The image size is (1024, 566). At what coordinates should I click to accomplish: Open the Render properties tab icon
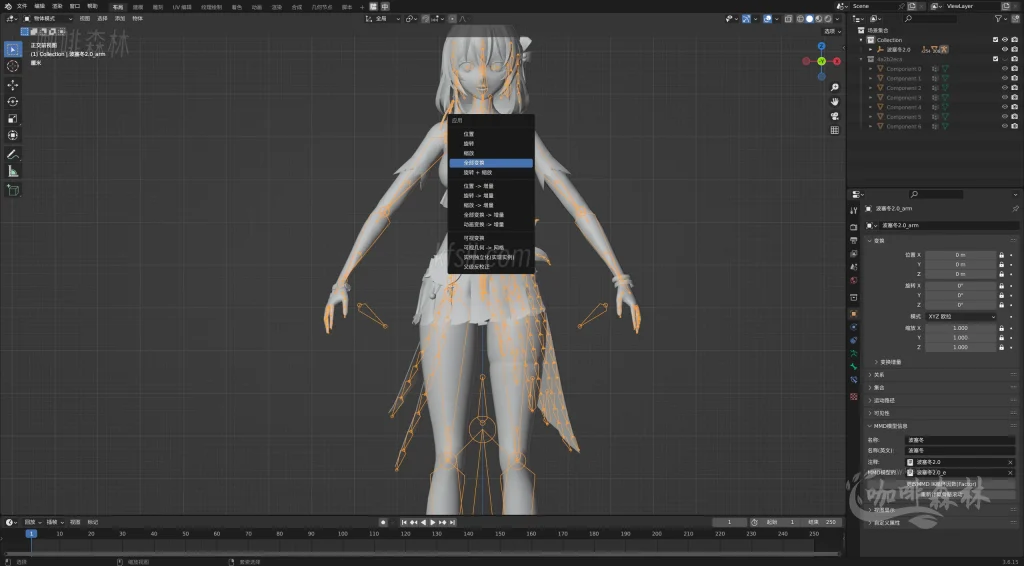pyautogui.click(x=854, y=228)
